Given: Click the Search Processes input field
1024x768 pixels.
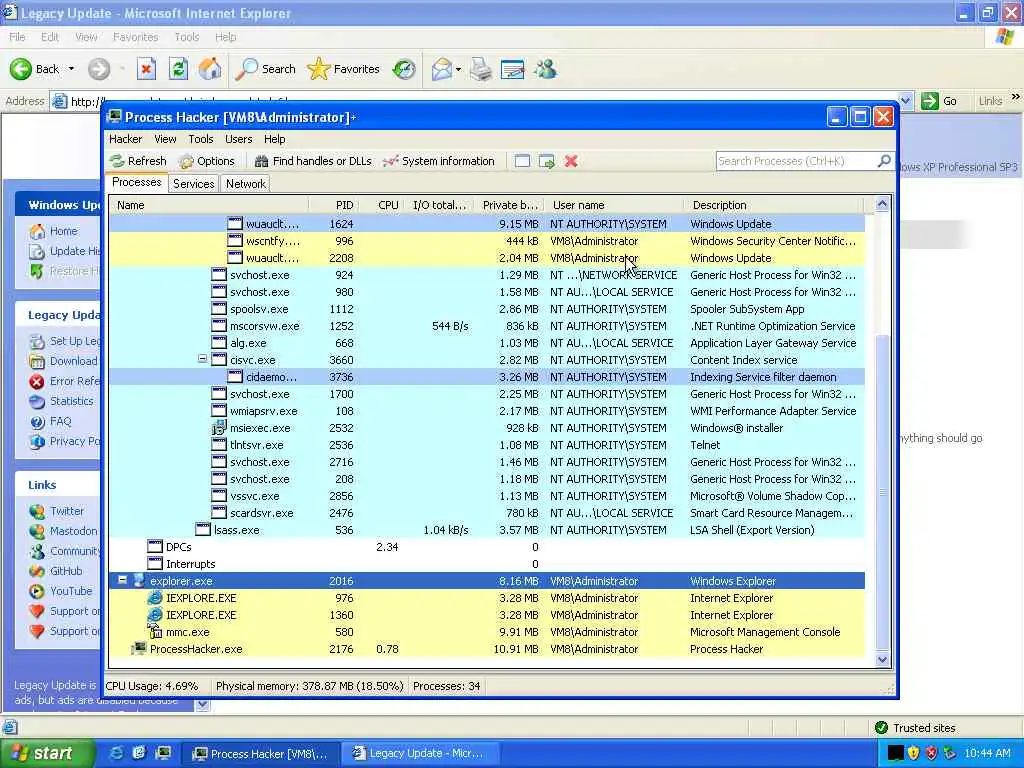Looking at the screenshot, I should pos(796,161).
